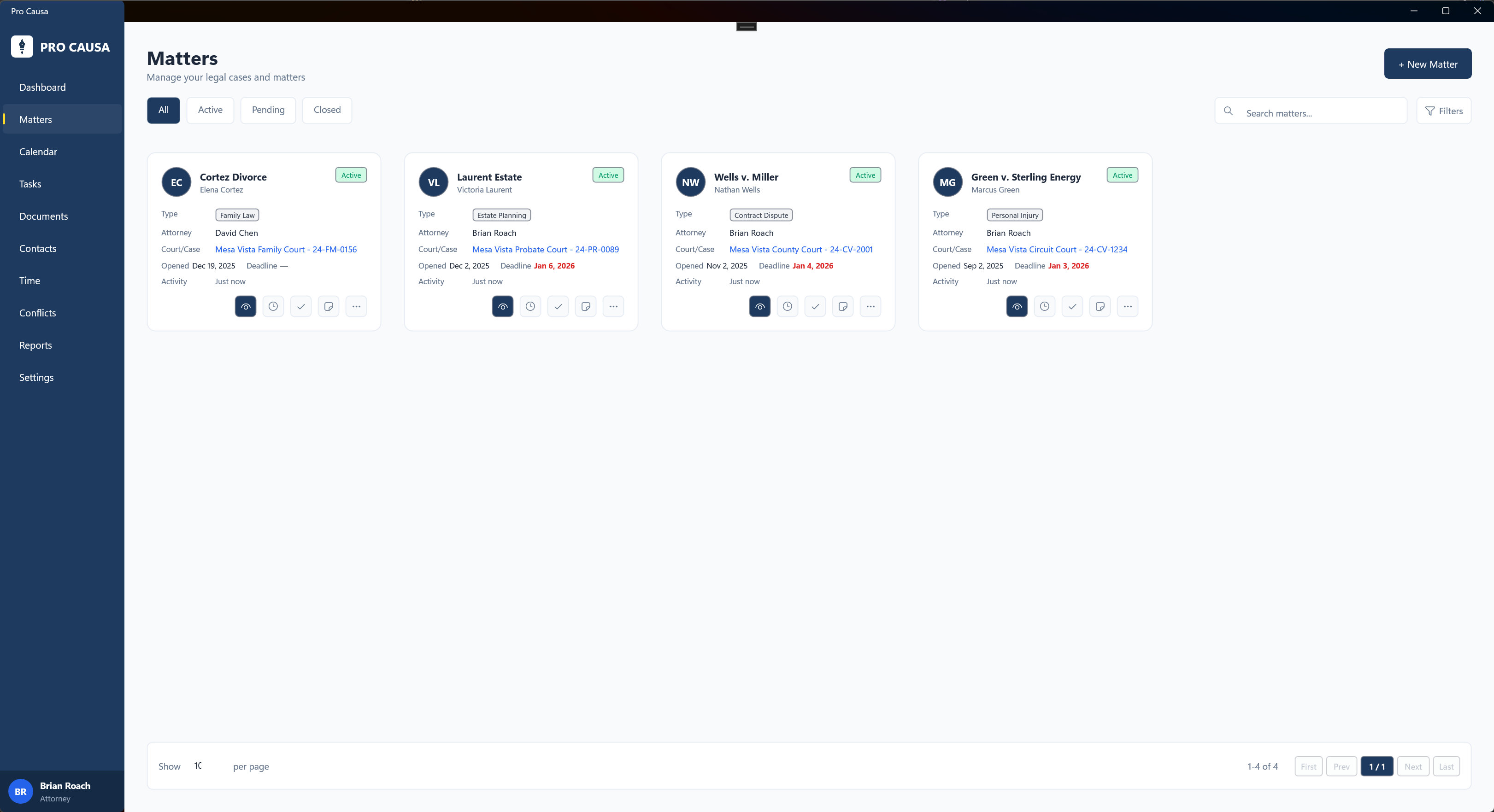The image size is (1494, 812).
Task: Click the checkmark icon on Laurent Estate card
Action: (x=558, y=307)
